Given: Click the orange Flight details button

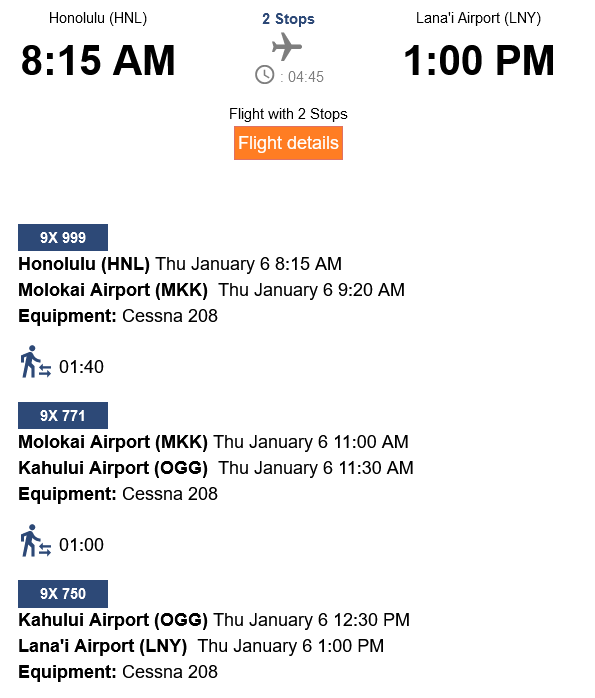Looking at the screenshot, I should pyautogui.click(x=288, y=143).
